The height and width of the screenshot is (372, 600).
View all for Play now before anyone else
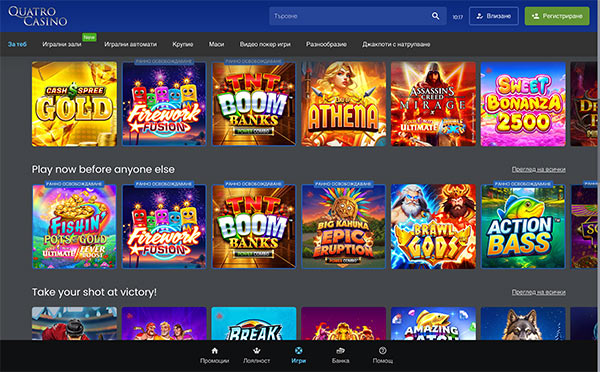538,170
